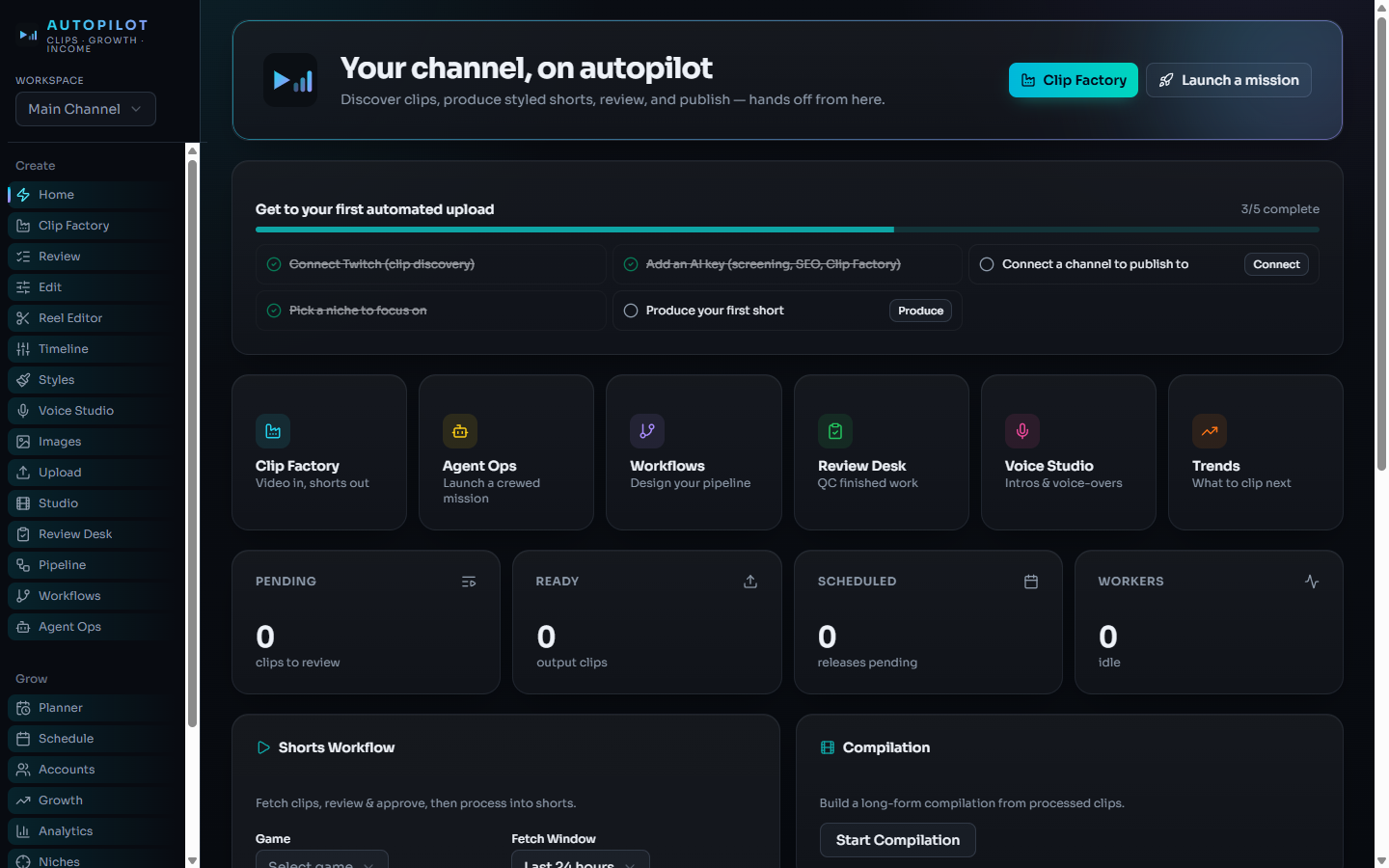Image resolution: width=1389 pixels, height=868 pixels.
Task: Click the Agent Ops robot icon in sidebar
Action: point(23,627)
